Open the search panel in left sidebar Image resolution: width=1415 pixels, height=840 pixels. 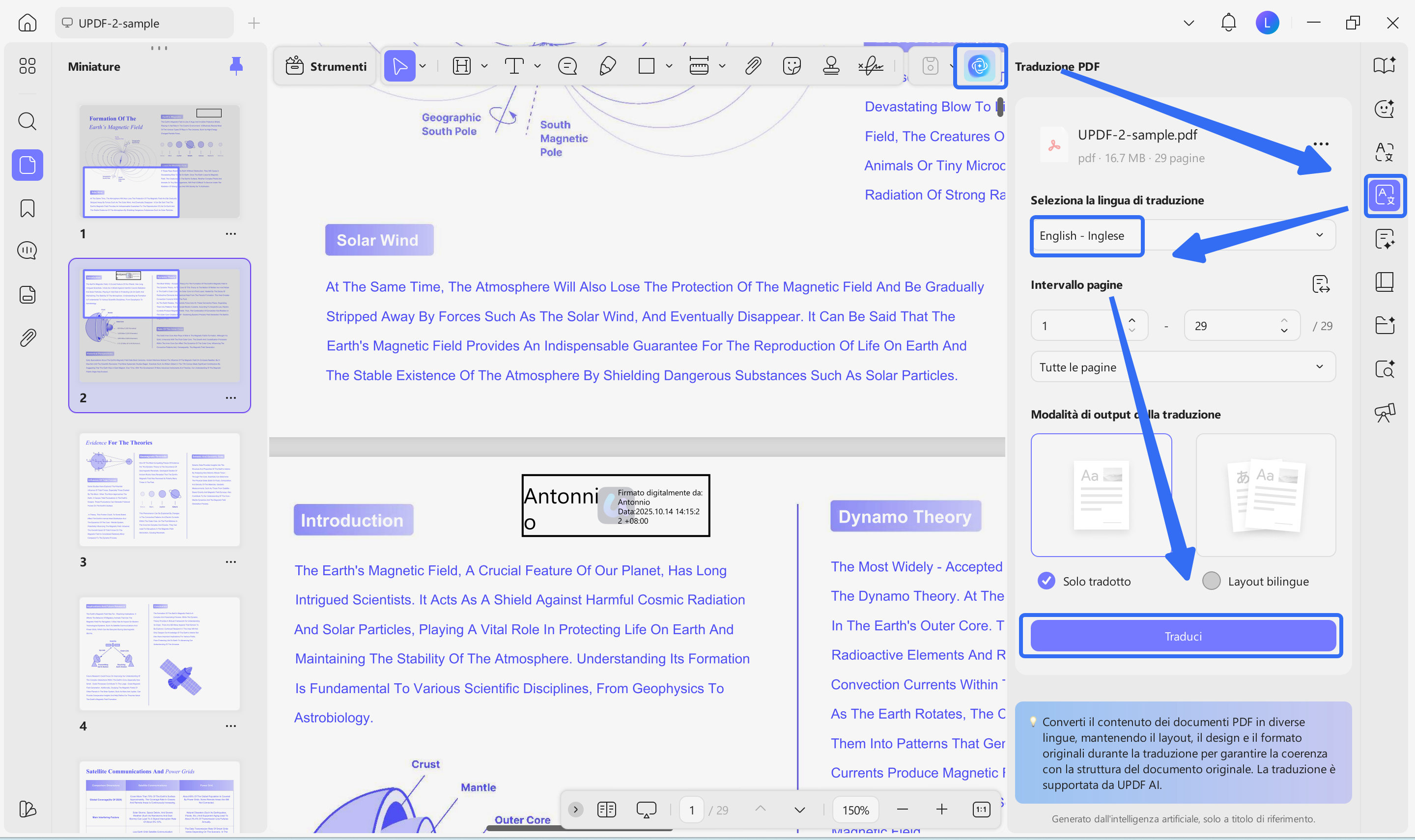[x=27, y=121]
